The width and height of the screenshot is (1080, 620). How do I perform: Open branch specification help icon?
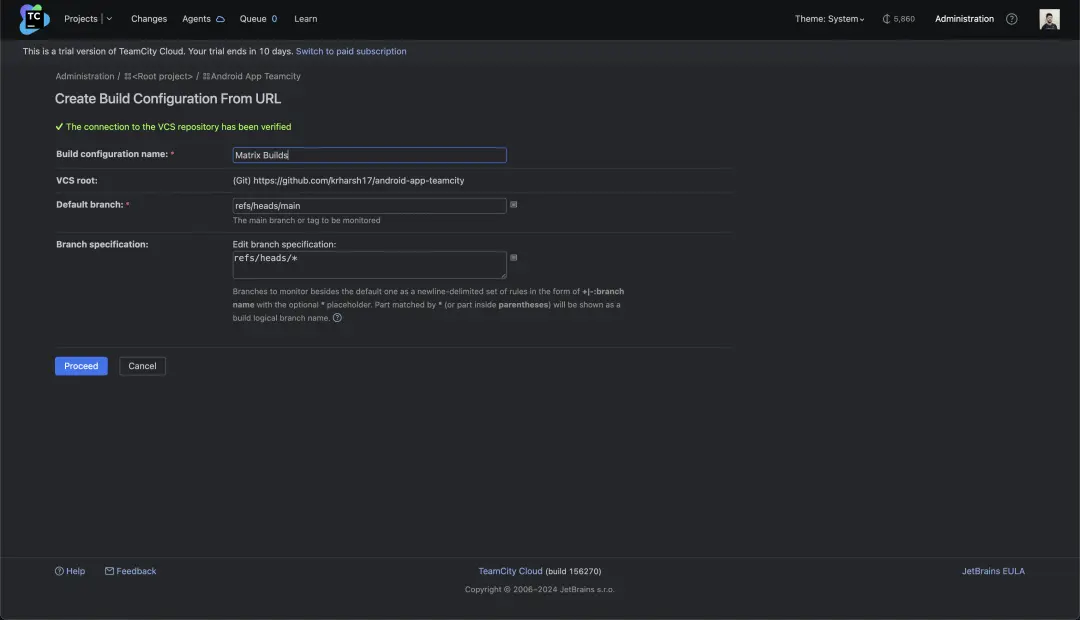[337, 318]
